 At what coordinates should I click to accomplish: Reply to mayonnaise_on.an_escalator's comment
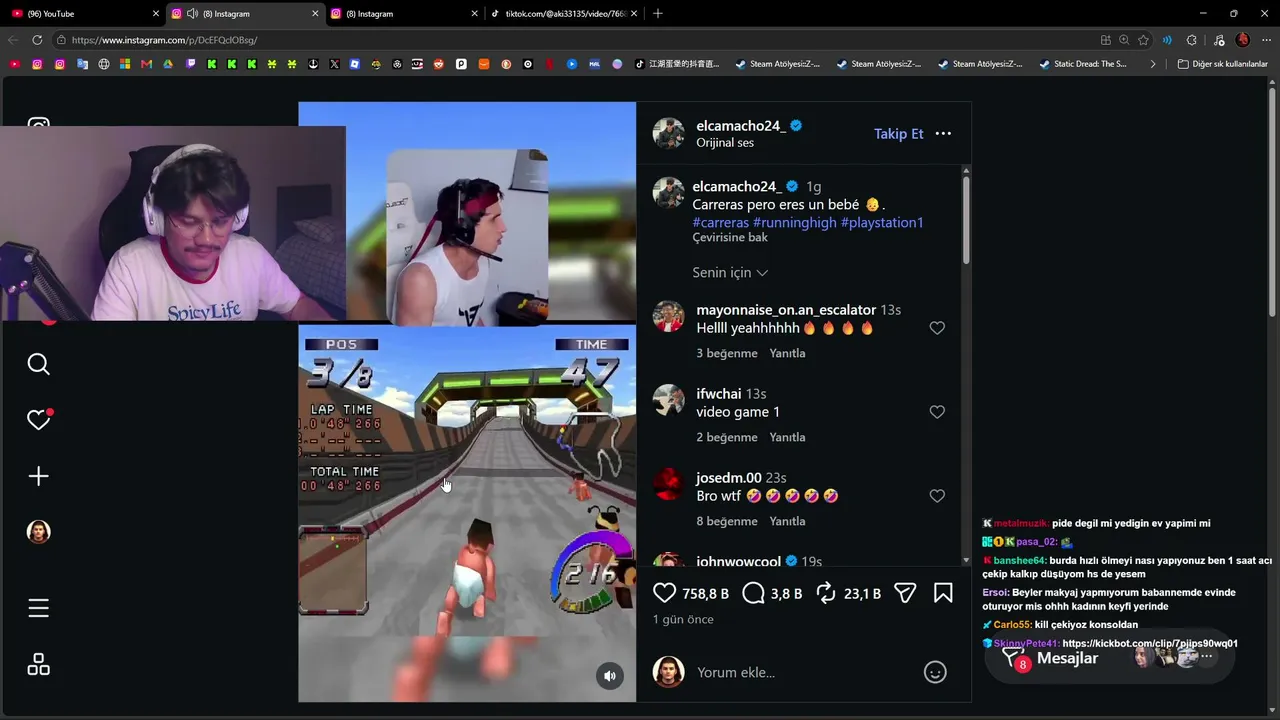(787, 353)
